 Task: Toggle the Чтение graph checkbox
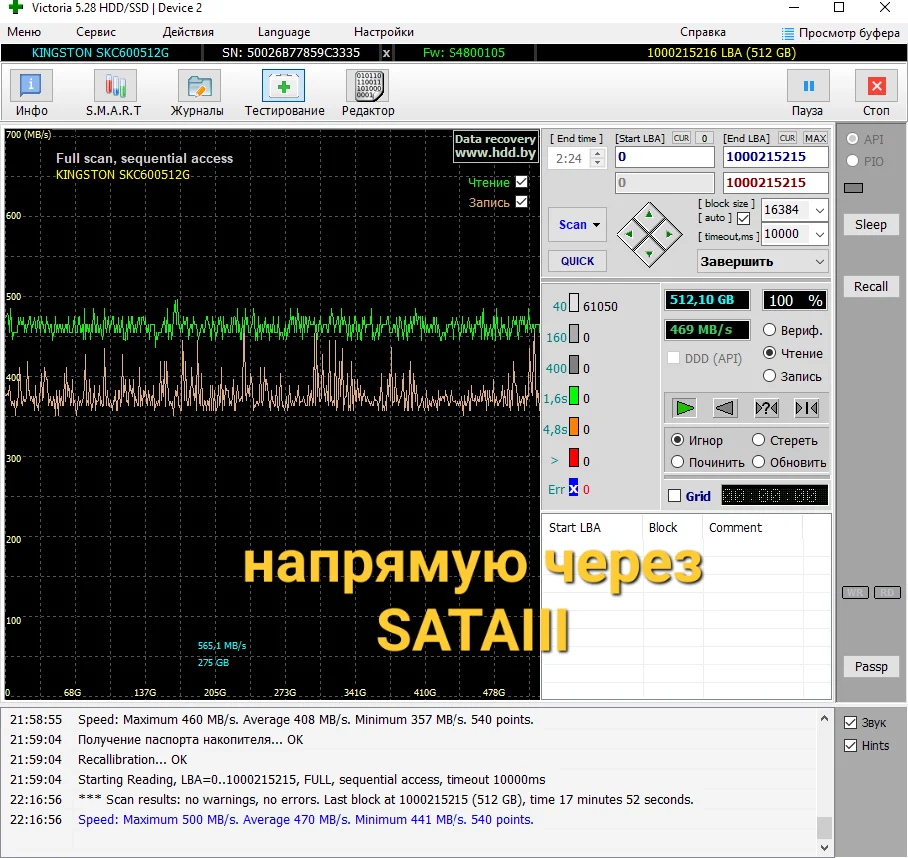(x=521, y=182)
